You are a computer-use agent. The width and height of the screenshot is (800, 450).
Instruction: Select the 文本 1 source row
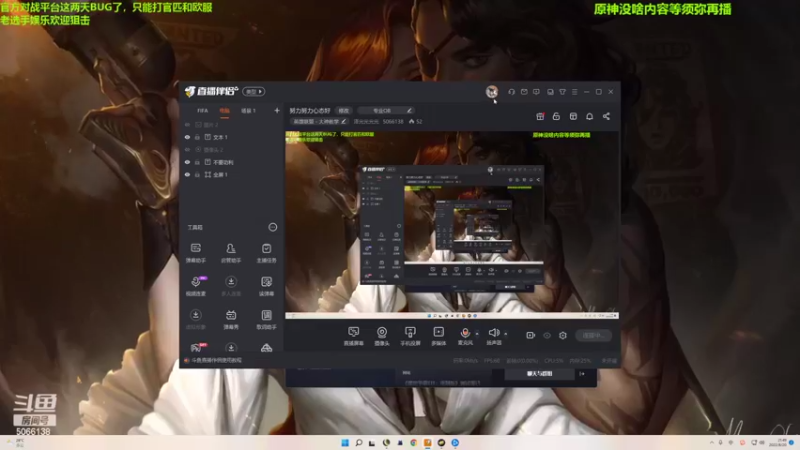point(232,137)
